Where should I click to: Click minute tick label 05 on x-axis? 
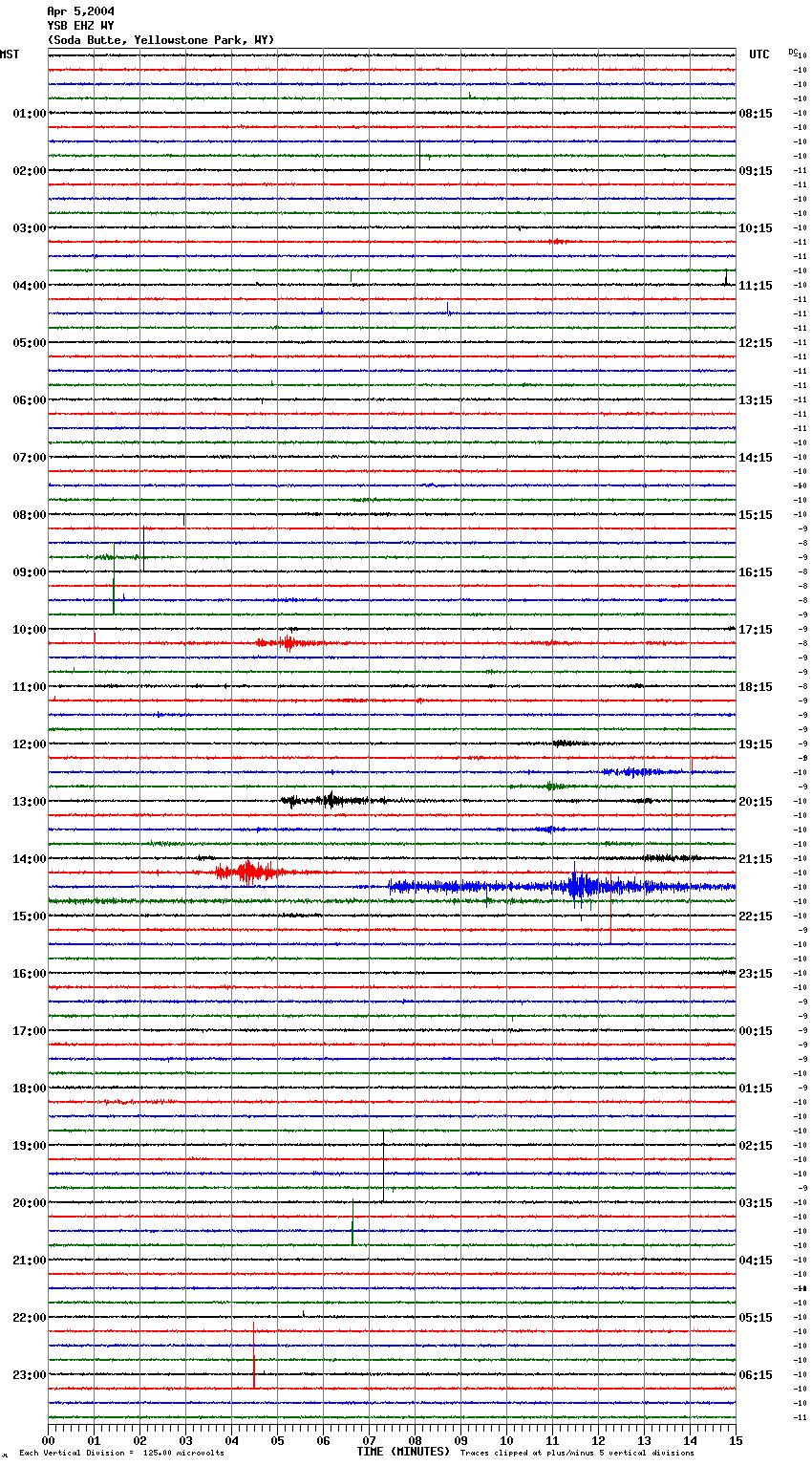[277, 1440]
